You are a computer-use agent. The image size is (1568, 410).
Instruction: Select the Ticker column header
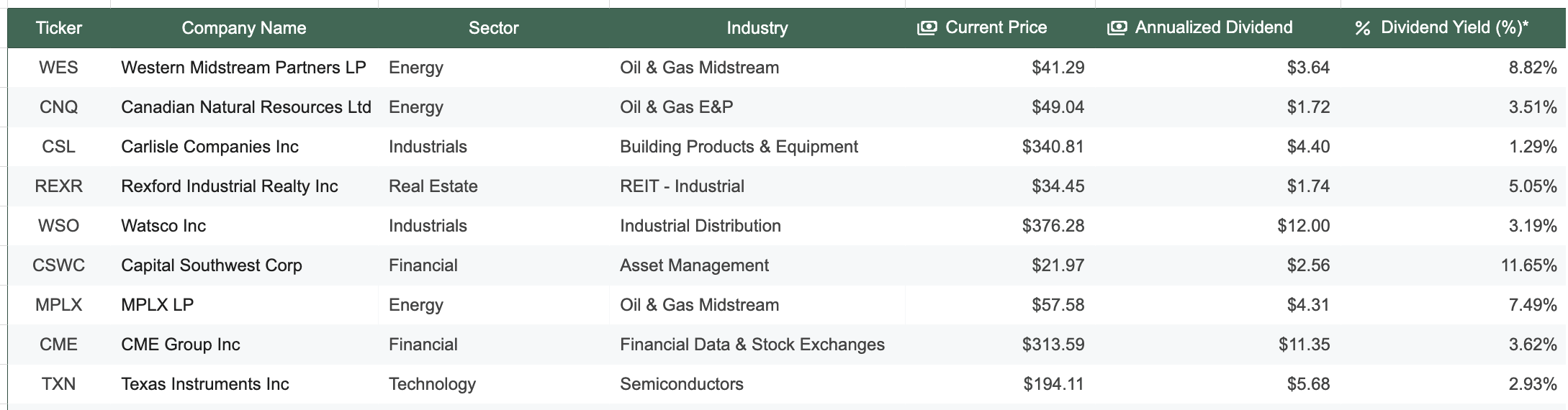click(x=59, y=28)
